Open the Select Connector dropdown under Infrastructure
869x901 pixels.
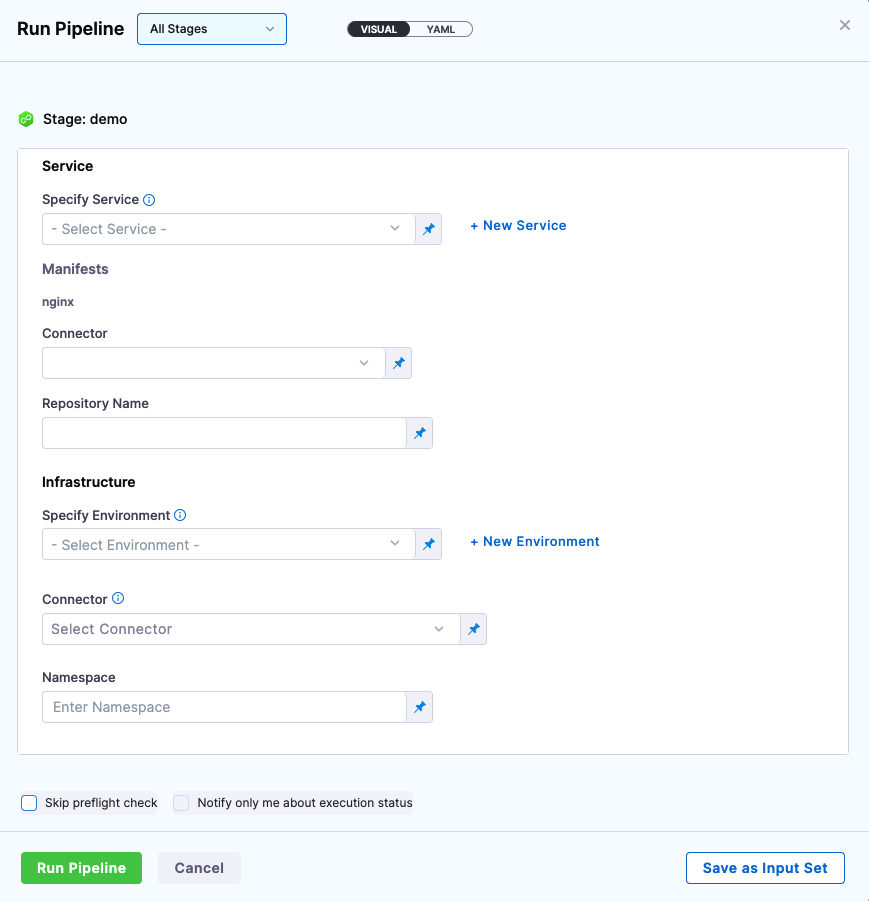tap(250, 629)
